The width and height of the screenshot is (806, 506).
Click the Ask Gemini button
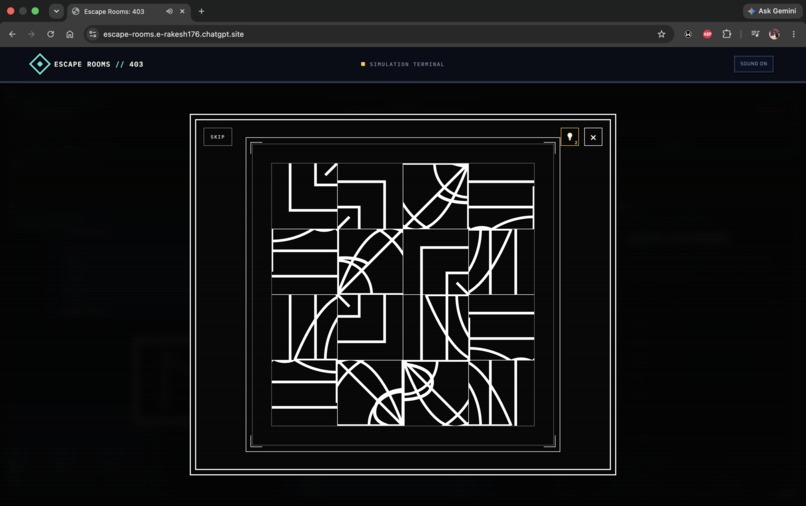772,11
